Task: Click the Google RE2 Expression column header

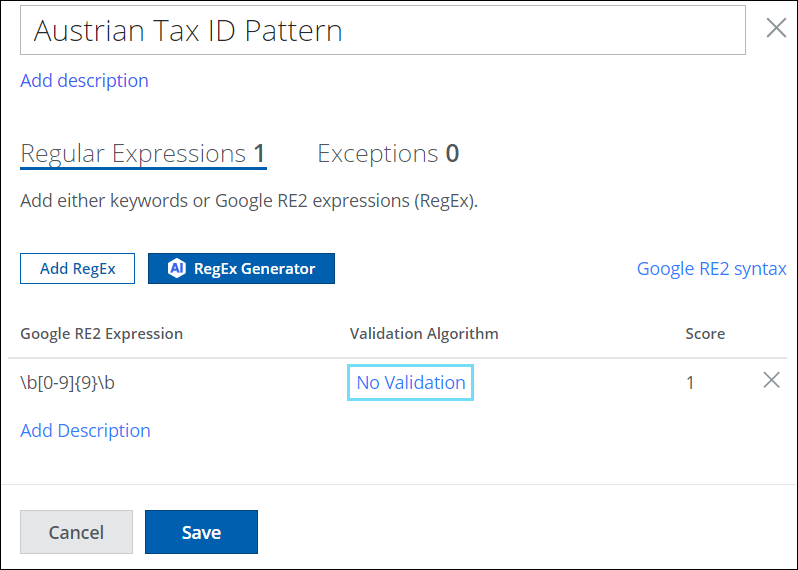Action: [x=101, y=333]
